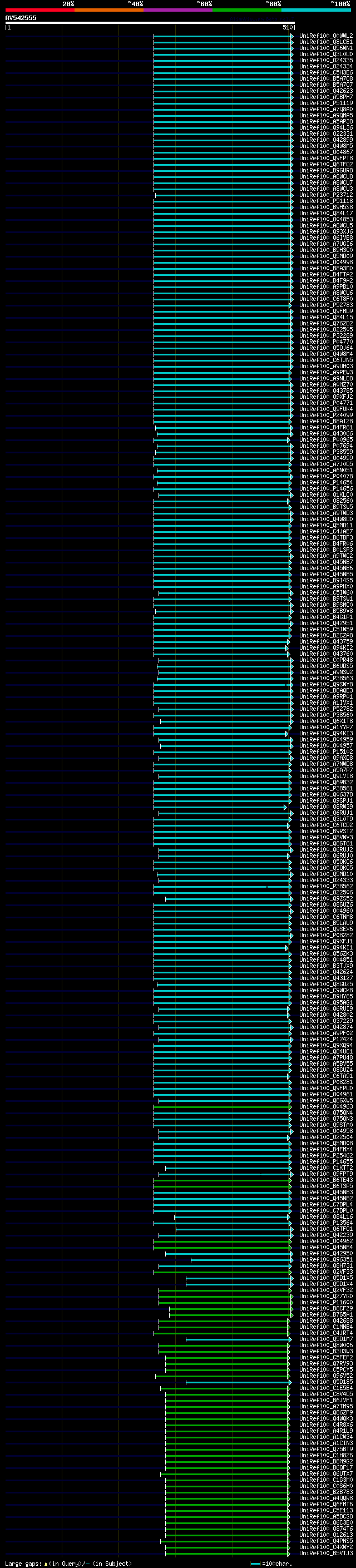Screen dimensions: 356x1568
Task: Select the UniRef100_Q8GT61 label
Action: pyautogui.click(x=325, y=844)
